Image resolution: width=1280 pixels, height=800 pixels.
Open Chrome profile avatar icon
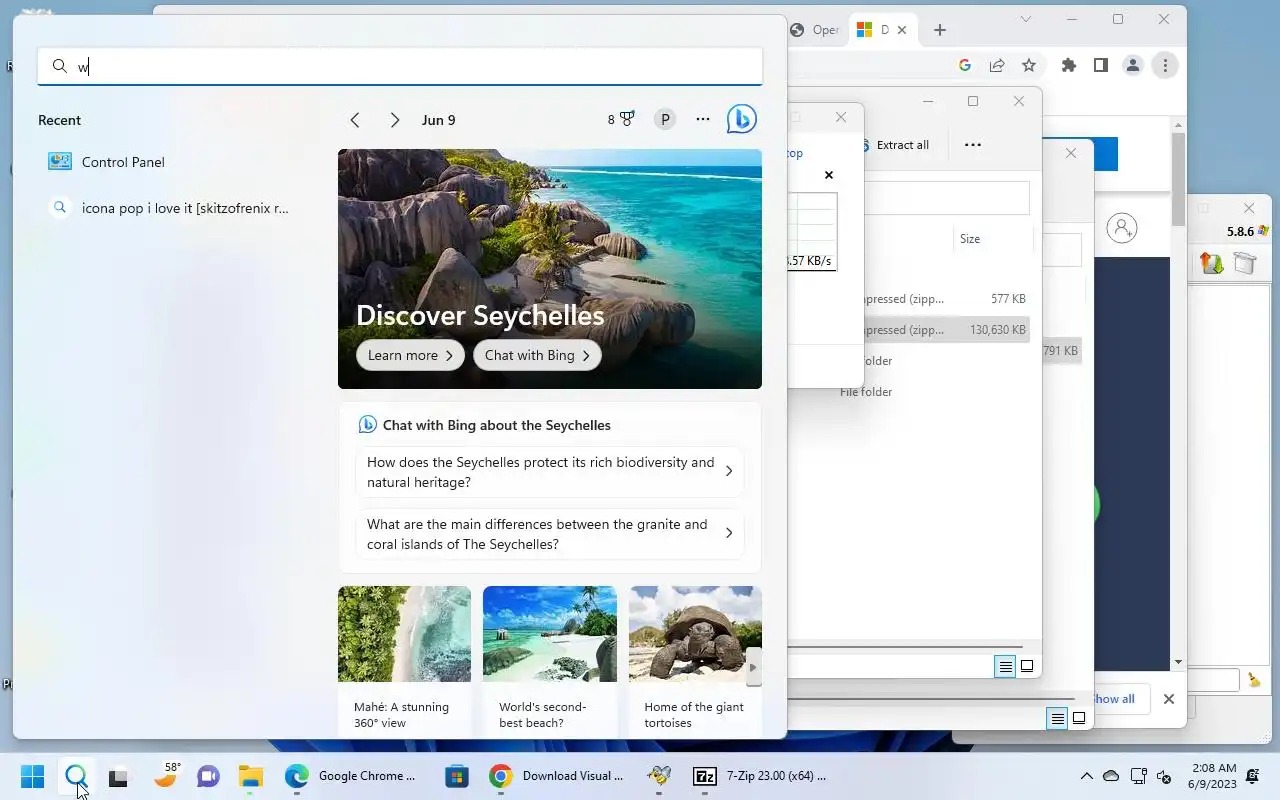click(x=1133, y=65)
